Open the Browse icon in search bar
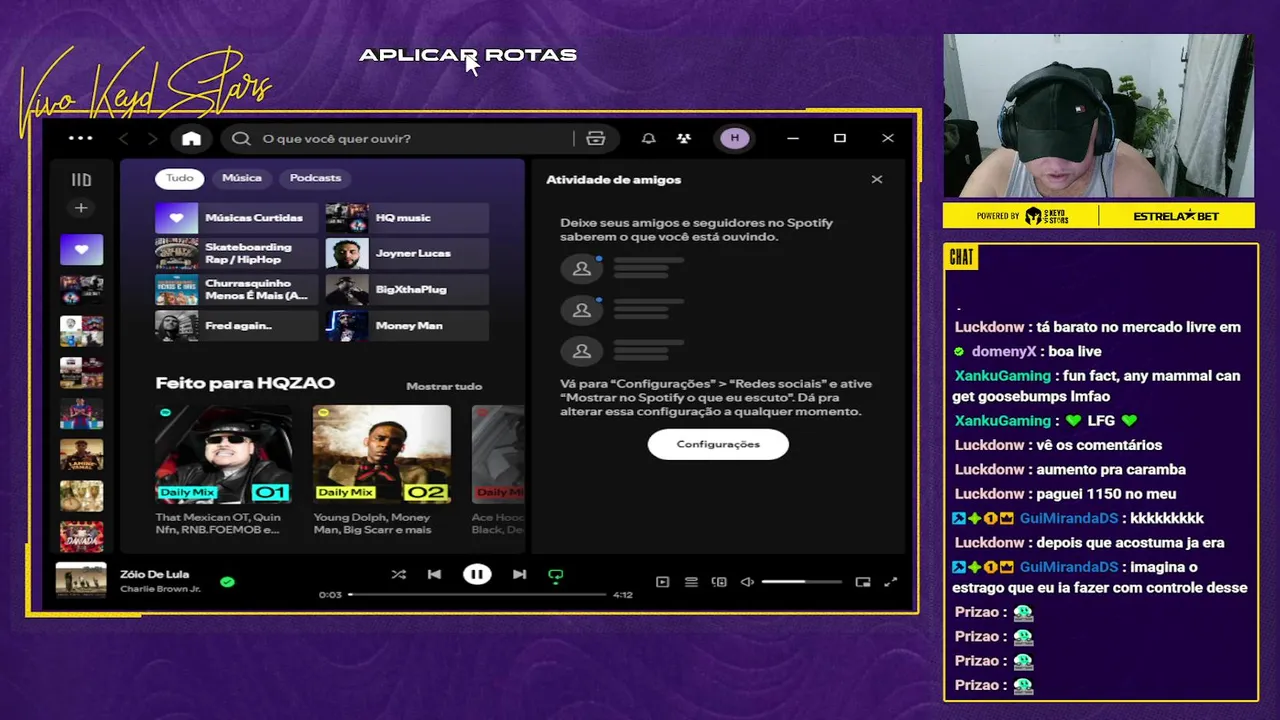The width and height of the screenshot is (1280, 720). [596, 139]
